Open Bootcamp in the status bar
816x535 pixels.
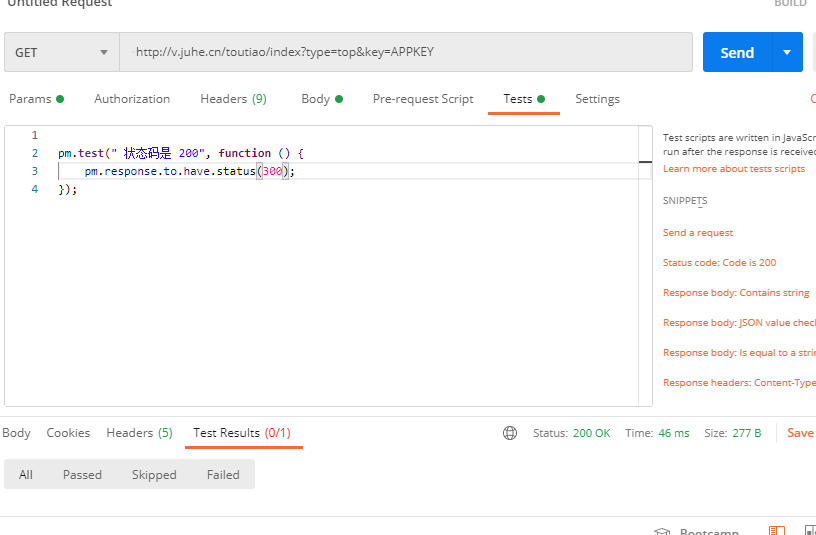[x=709, y=531]
